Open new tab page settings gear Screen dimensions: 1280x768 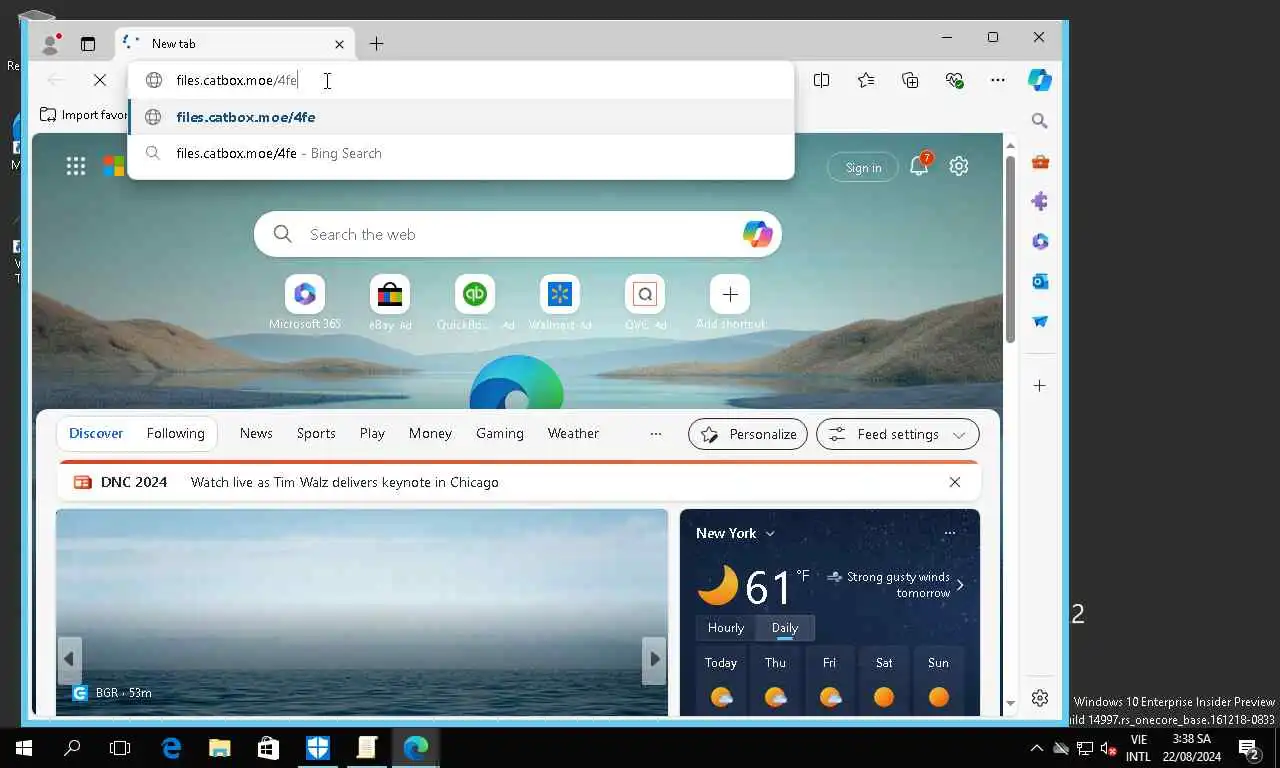(959, 166)
